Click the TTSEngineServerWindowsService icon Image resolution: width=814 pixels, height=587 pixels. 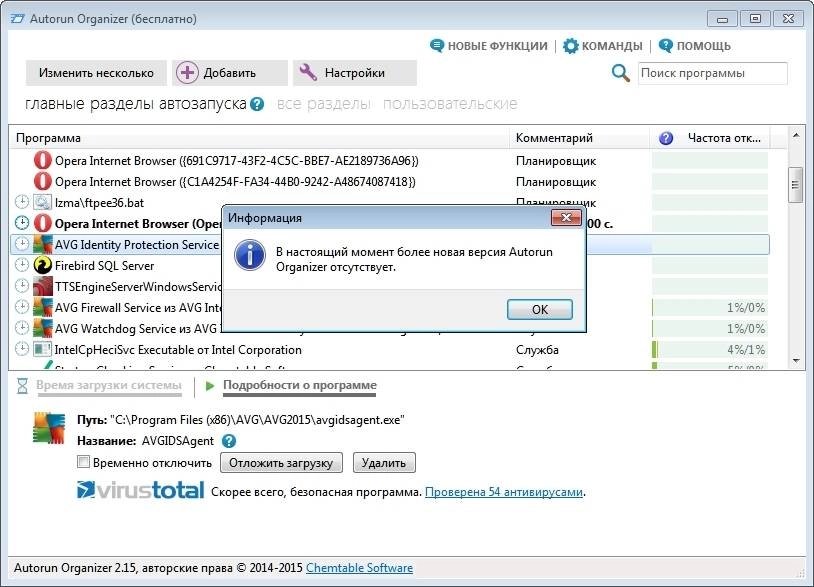43,286
